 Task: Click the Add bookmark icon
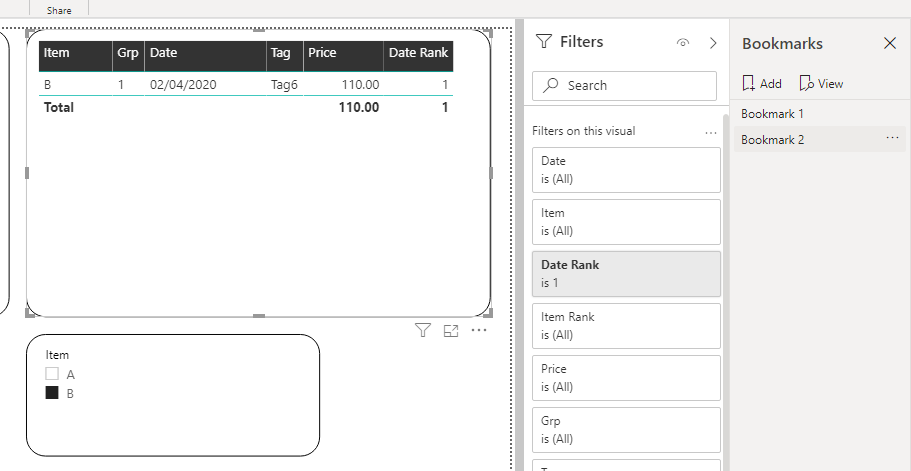point(748,84)
